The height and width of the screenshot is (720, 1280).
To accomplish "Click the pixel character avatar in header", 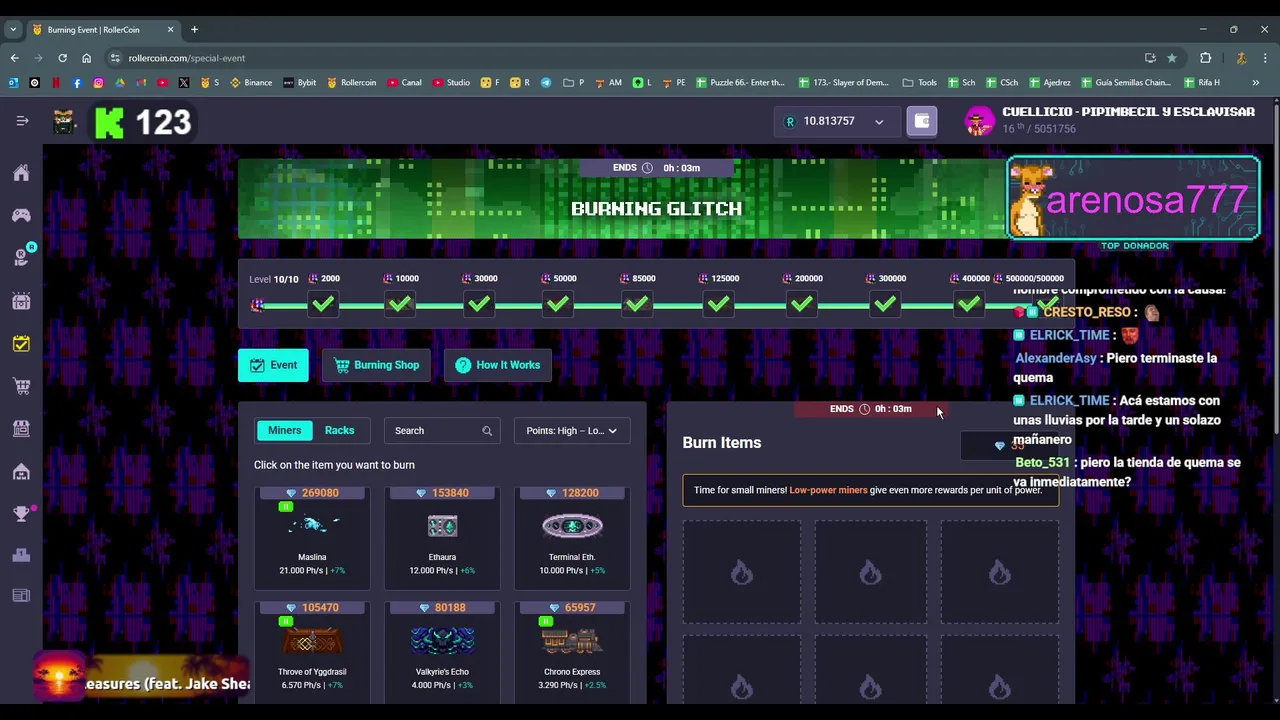I will tap(64, 122).
